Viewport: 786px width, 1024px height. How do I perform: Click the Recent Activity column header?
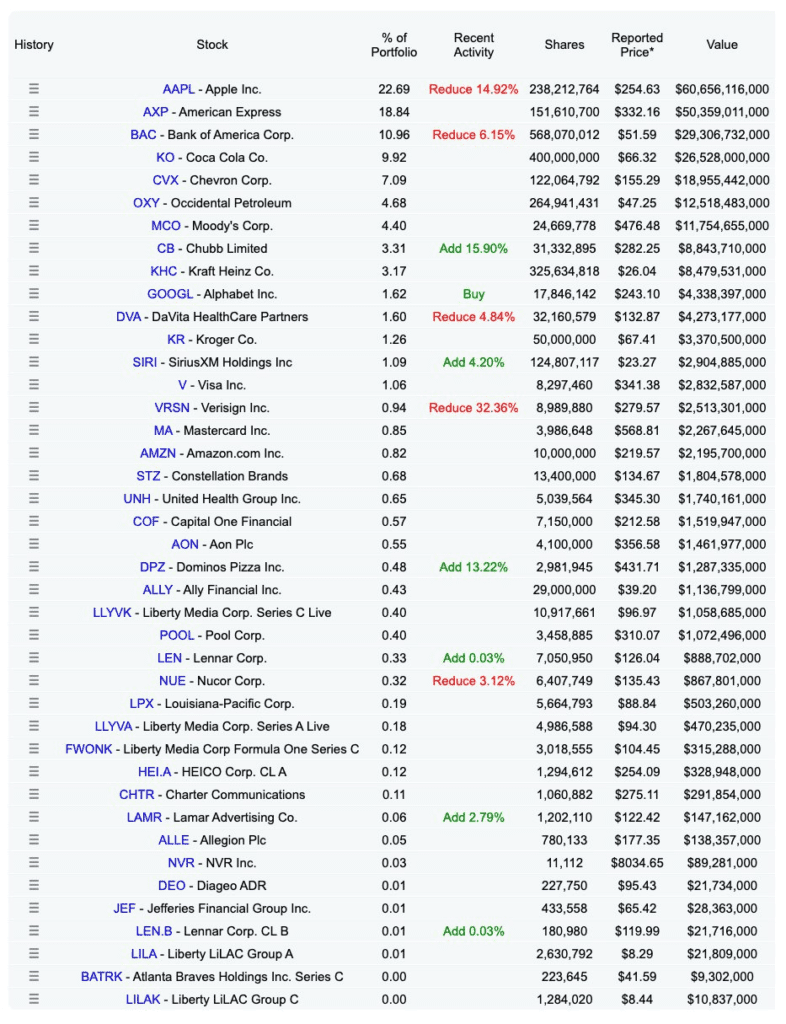pos(473,45)
